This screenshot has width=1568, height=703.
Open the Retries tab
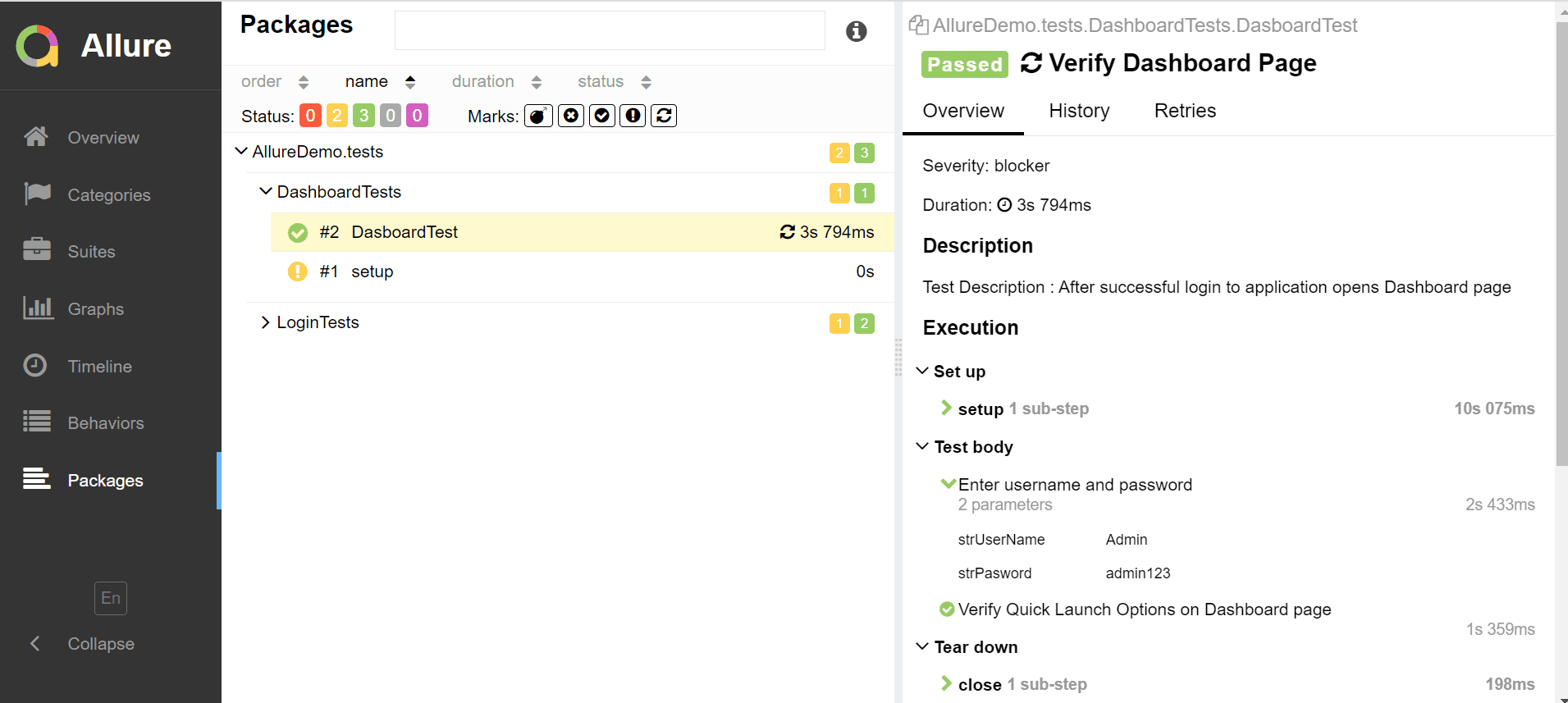pyautogui.click(x=1185, y=111)
